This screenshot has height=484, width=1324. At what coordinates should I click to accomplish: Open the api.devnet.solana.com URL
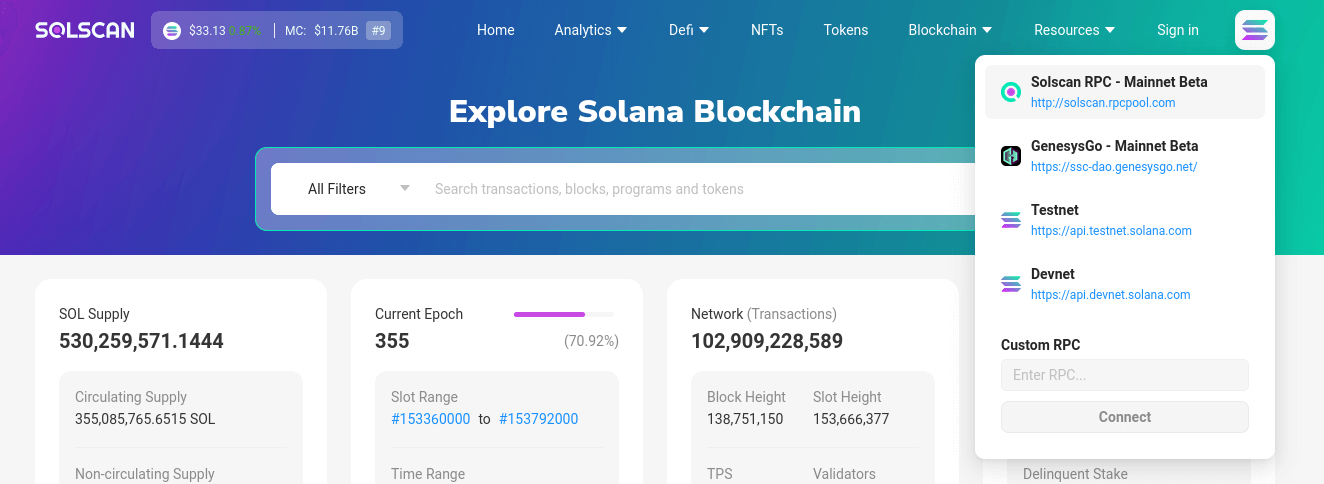(1110, 295)
